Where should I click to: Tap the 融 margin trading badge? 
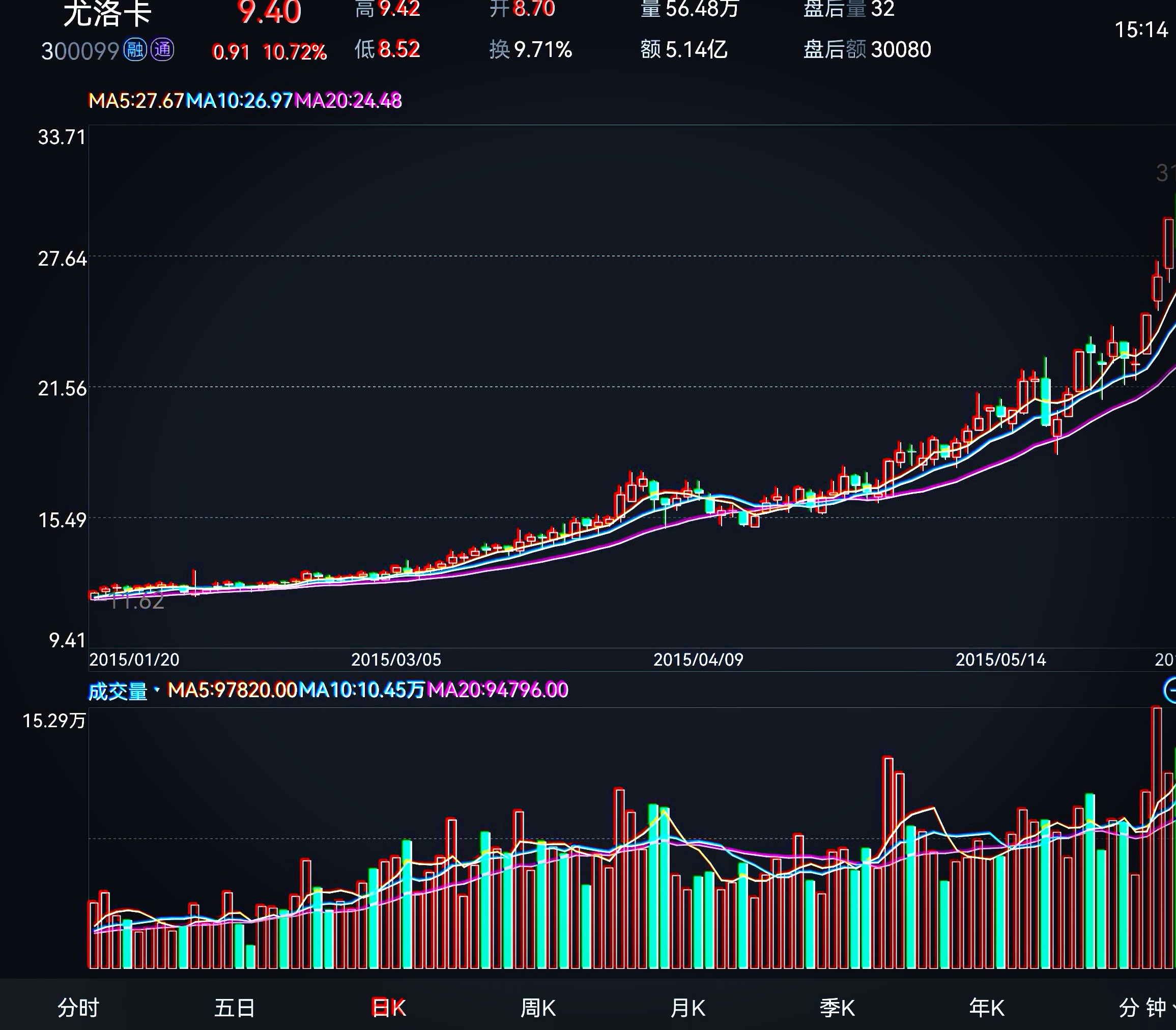[135, 50]
